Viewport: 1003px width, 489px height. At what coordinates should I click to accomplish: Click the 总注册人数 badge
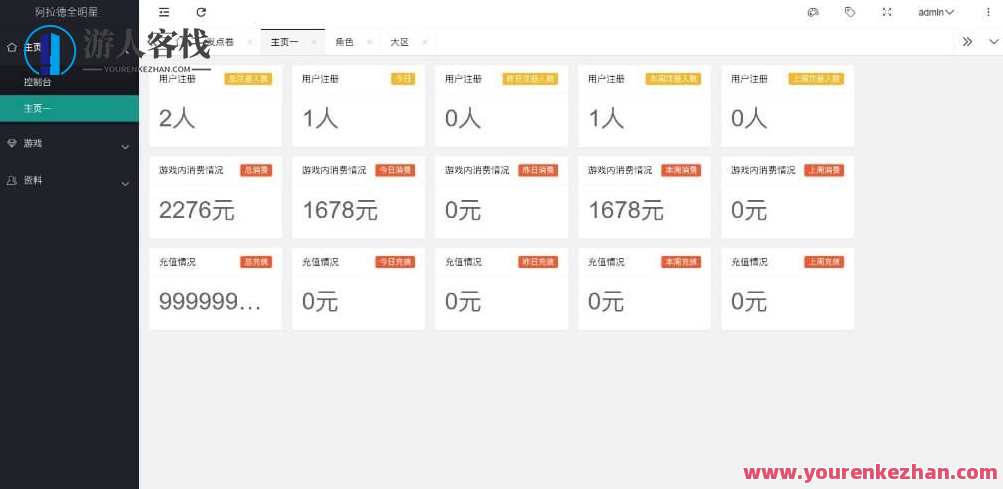(x=248, y=79)
